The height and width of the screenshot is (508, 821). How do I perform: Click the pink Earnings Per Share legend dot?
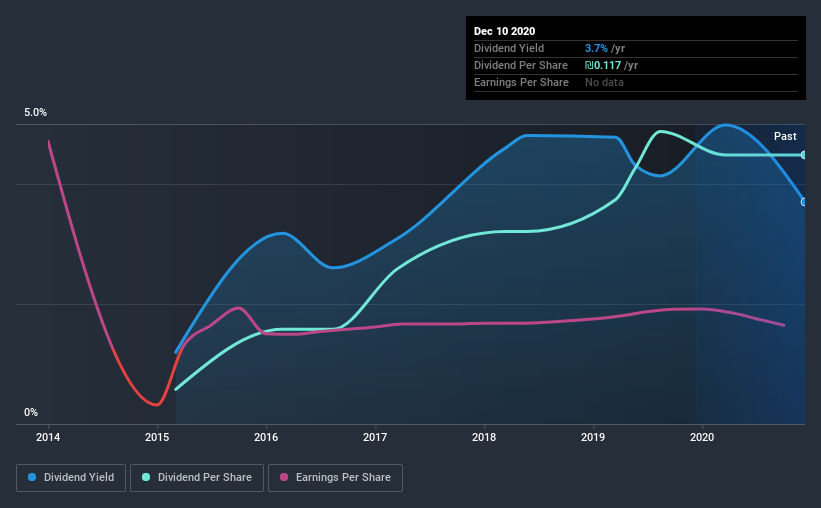point(284,477)
